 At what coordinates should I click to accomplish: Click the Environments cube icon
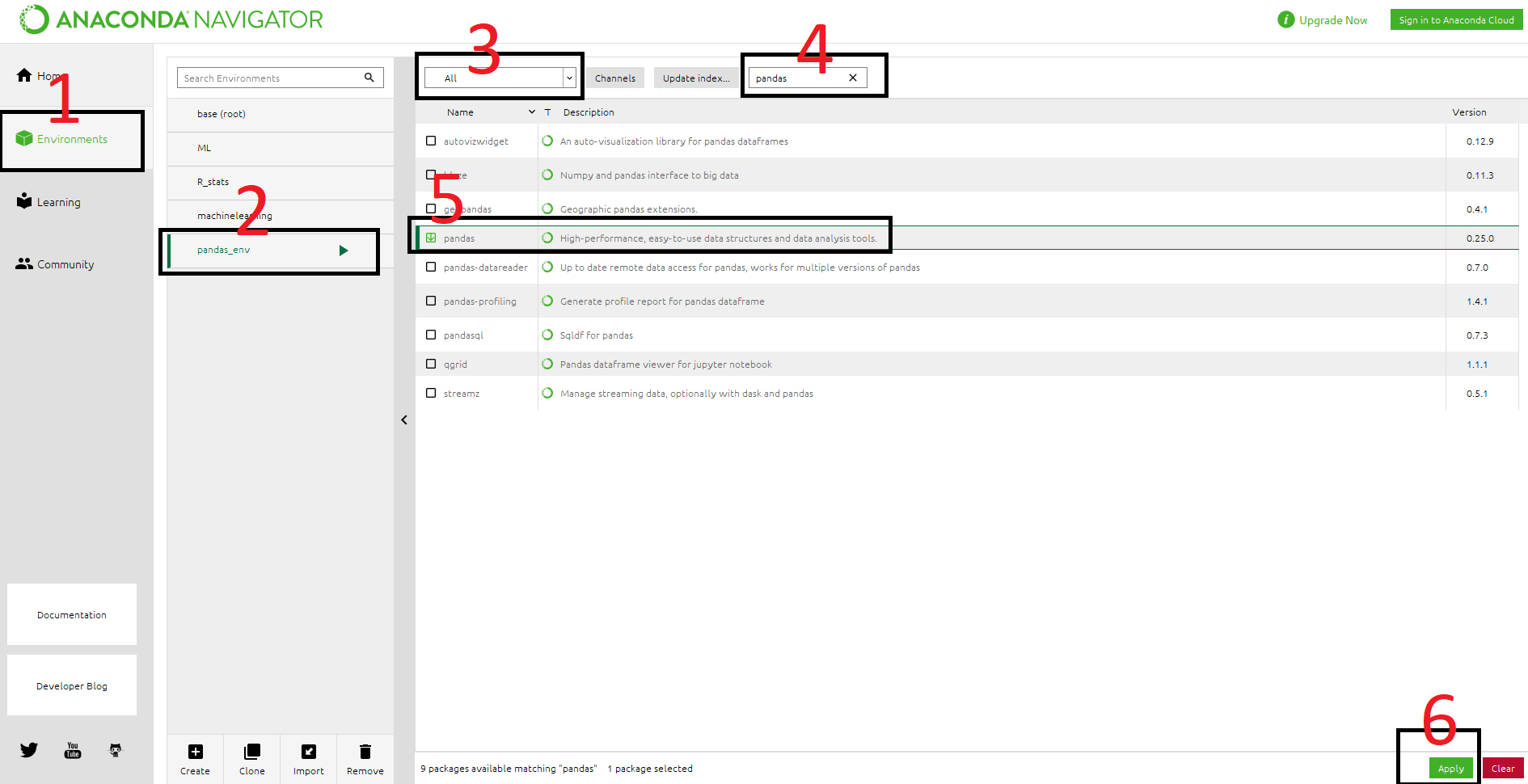coord(24,139)
